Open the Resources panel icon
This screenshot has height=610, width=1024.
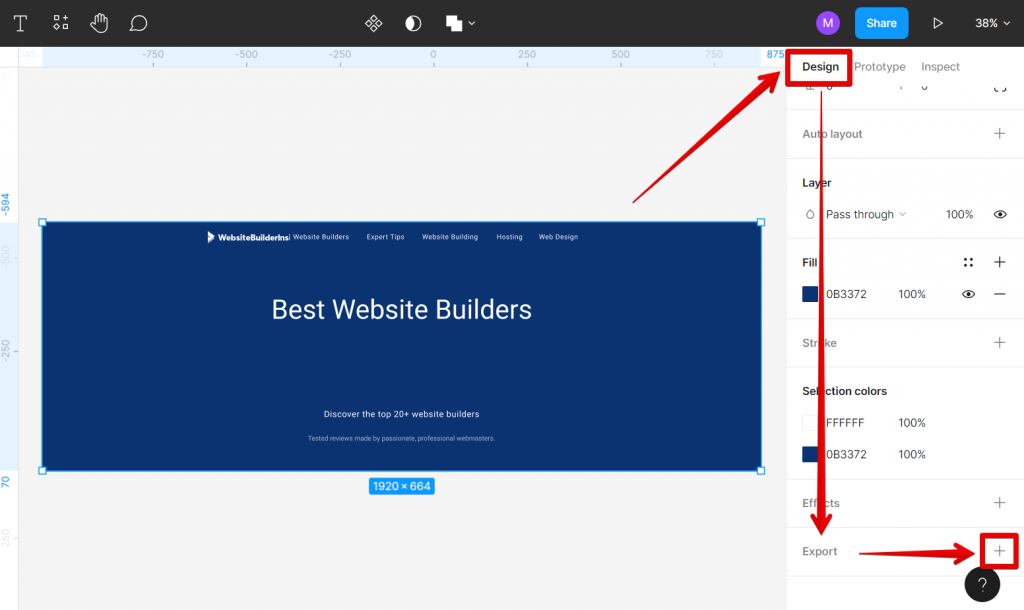point(60,23)
